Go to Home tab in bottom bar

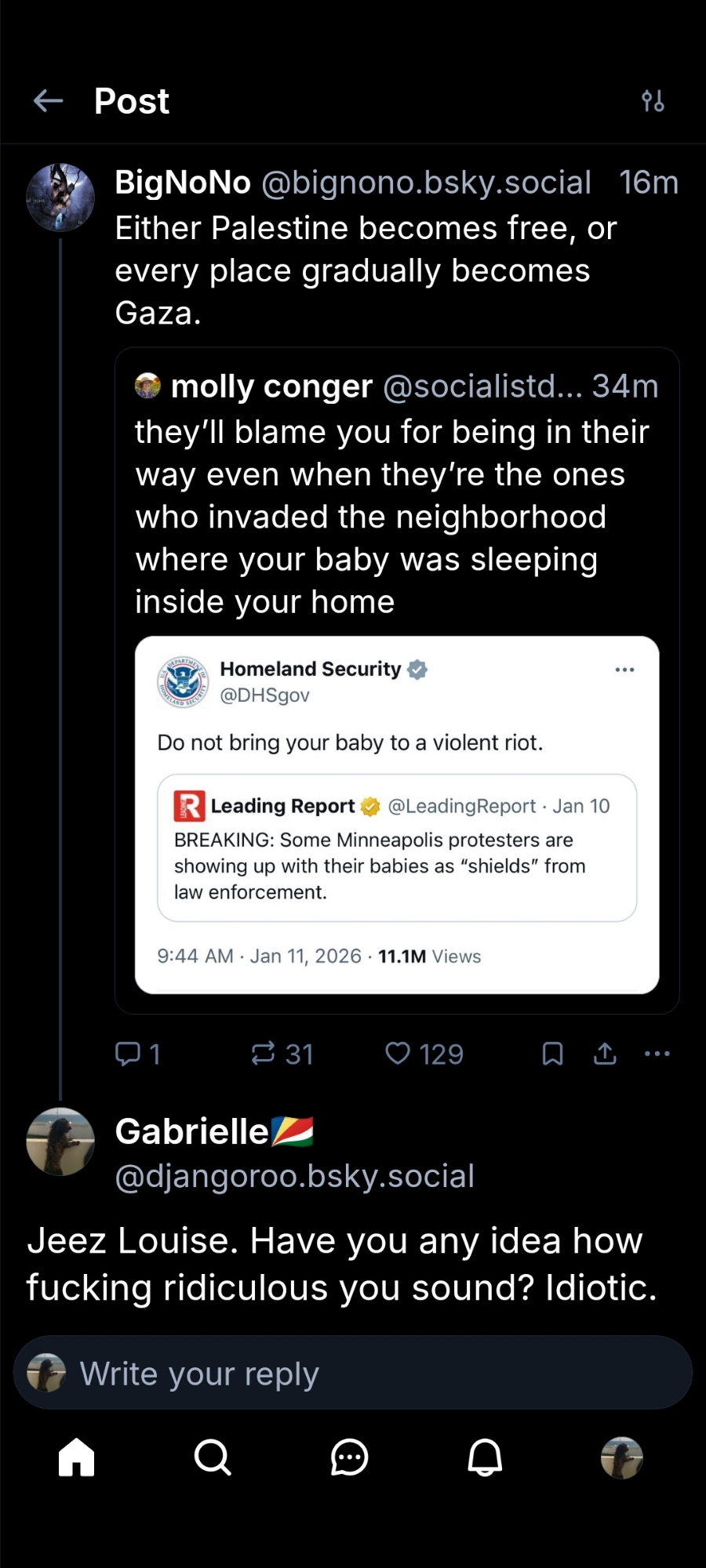tap(77, 1458)
